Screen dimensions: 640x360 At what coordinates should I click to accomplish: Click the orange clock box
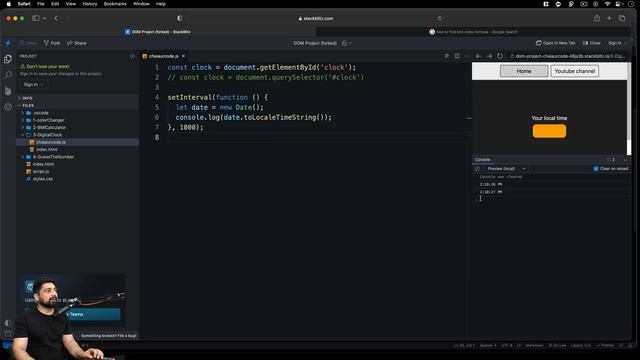[x=549, y=131]
